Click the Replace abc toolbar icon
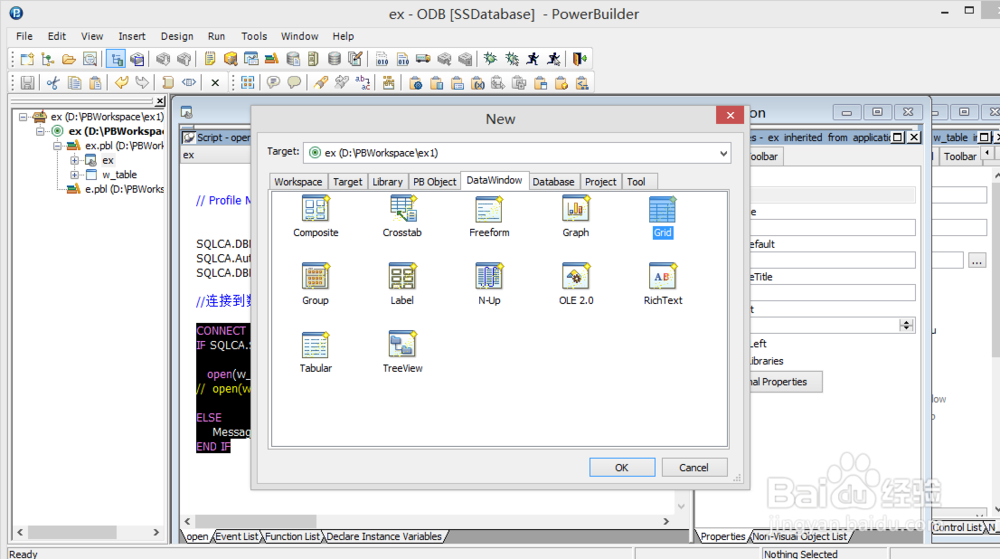This screenshot has height=559, width=1000. pyautogui.click(x=363, y=83)
